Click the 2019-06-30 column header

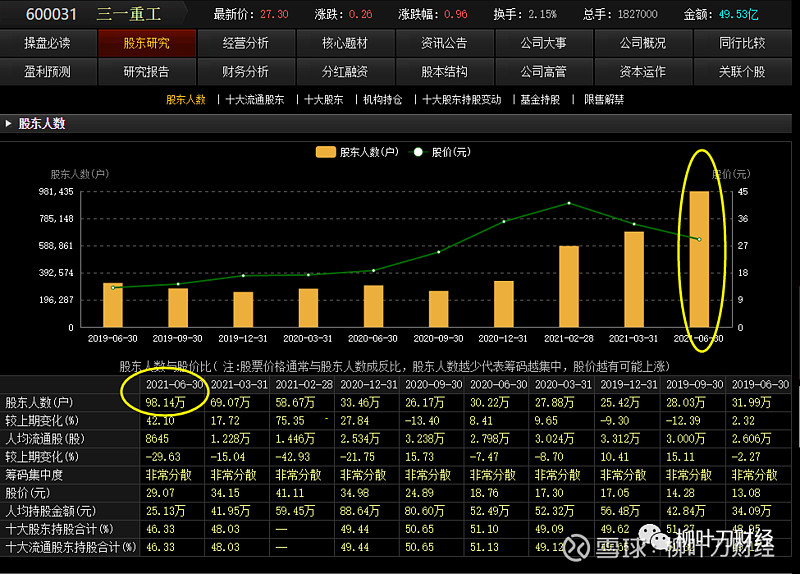760,384
